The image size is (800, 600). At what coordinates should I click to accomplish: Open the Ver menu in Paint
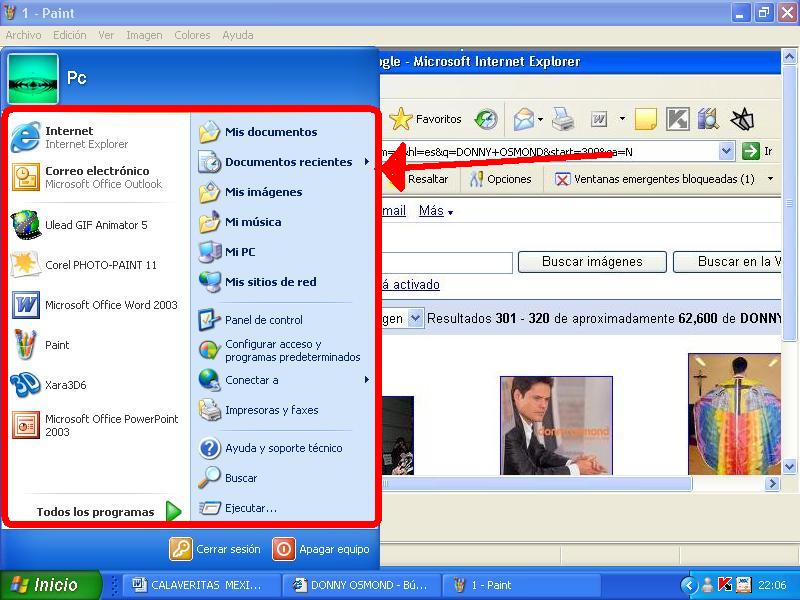106,35
